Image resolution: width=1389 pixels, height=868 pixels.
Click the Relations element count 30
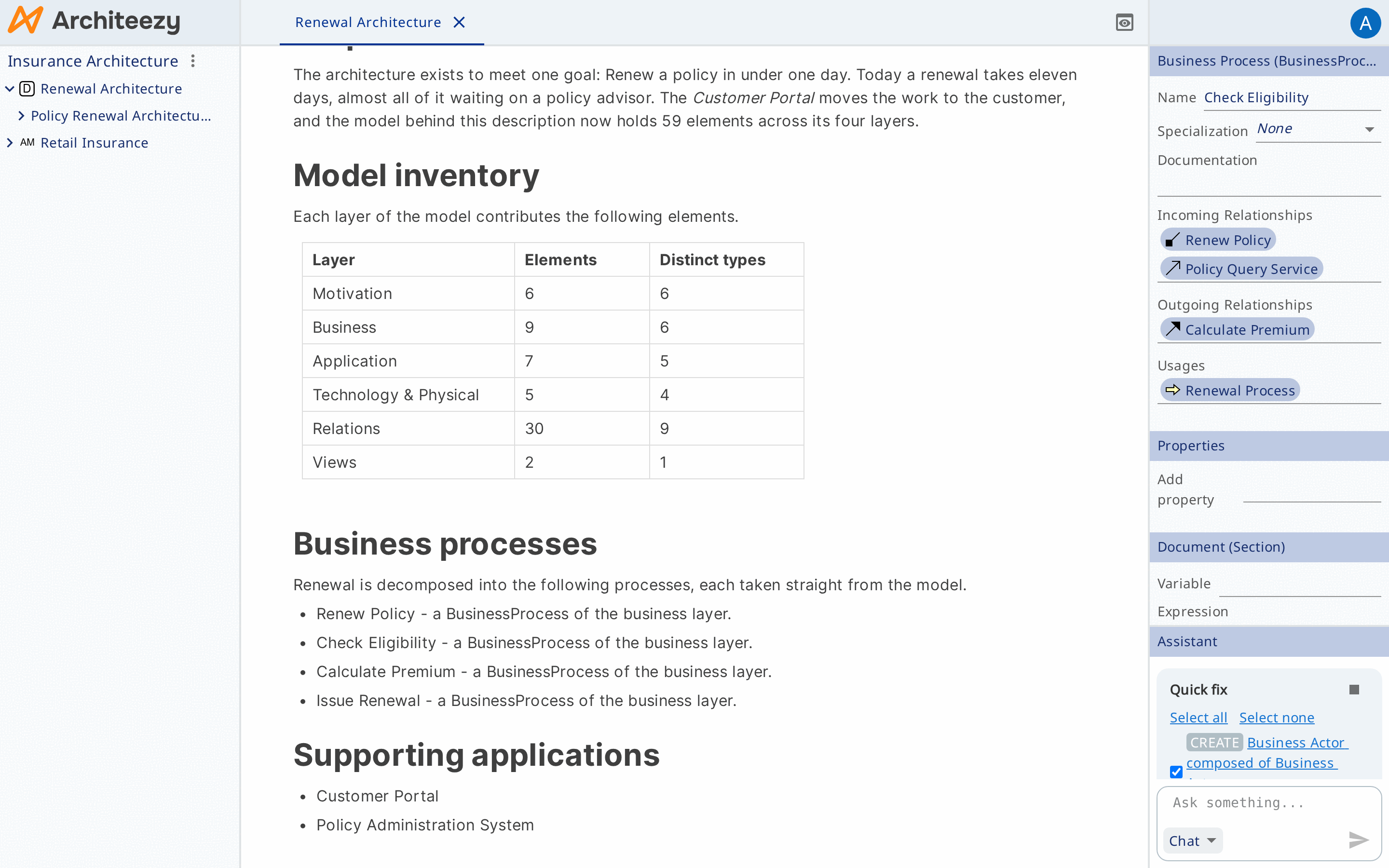(534, 429)
